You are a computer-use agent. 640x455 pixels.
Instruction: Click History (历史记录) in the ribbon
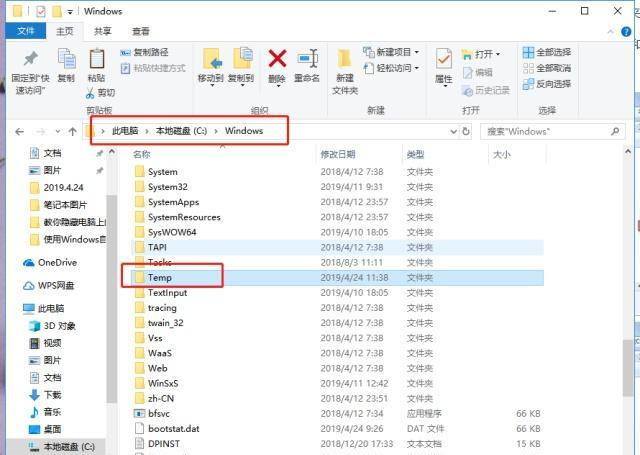[x=486, y=90]
